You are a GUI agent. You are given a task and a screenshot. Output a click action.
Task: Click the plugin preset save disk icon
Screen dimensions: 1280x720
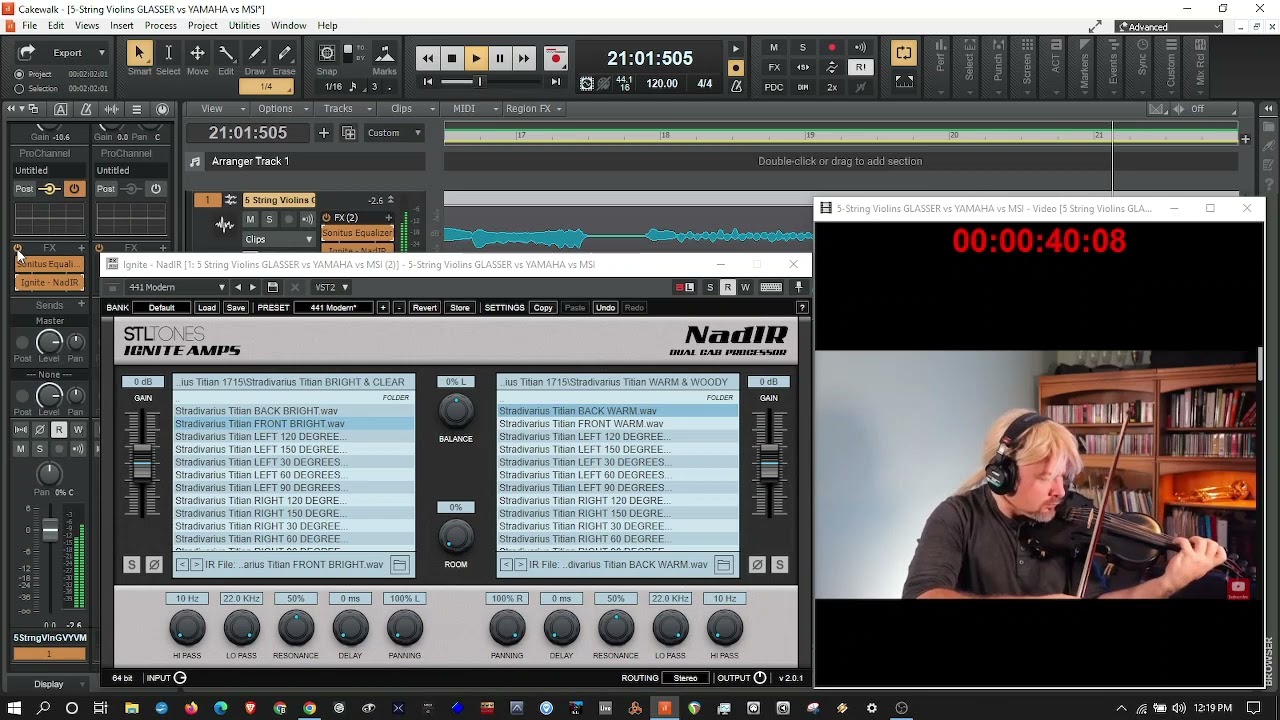(x=272, y=287)
